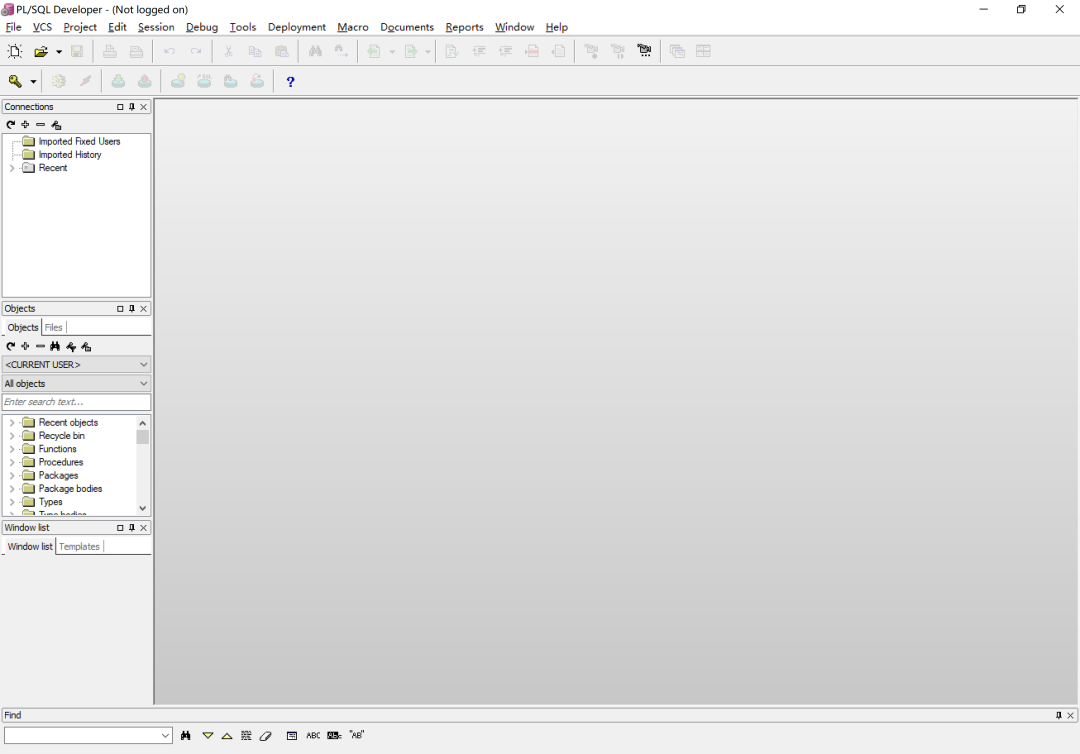Expand the Packages folder
Image resolution: width=1080 pixels, height=754 pixels.
point(12,475)
